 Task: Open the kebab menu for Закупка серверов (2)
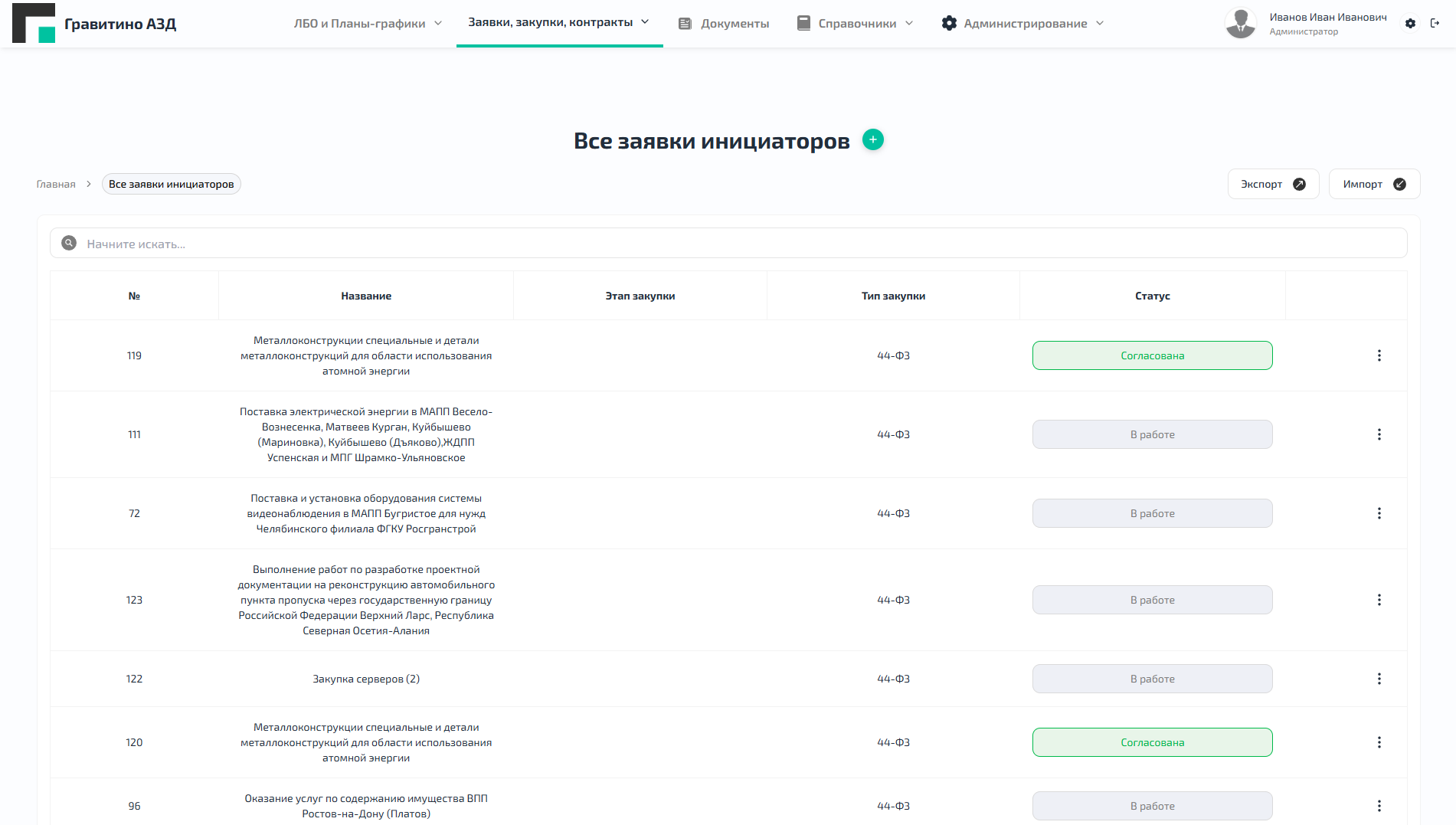pos(1379,679)
